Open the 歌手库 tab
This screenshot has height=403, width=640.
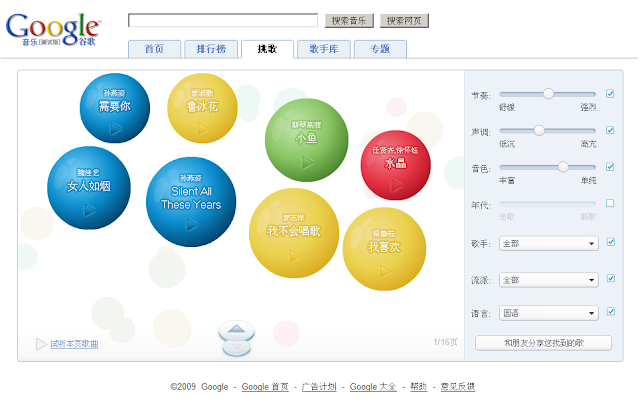pos(324,49)
